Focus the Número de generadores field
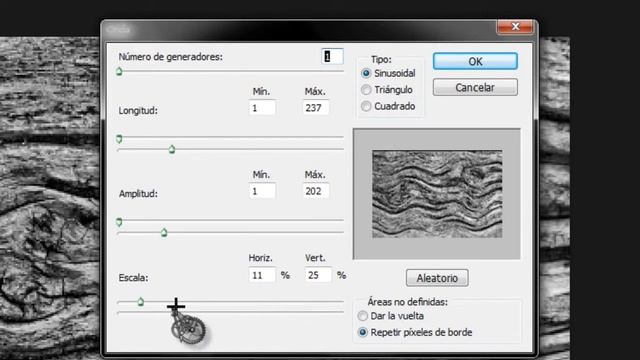Image resolution: width=640 pixels, height=360 pixels. (332, 56)
